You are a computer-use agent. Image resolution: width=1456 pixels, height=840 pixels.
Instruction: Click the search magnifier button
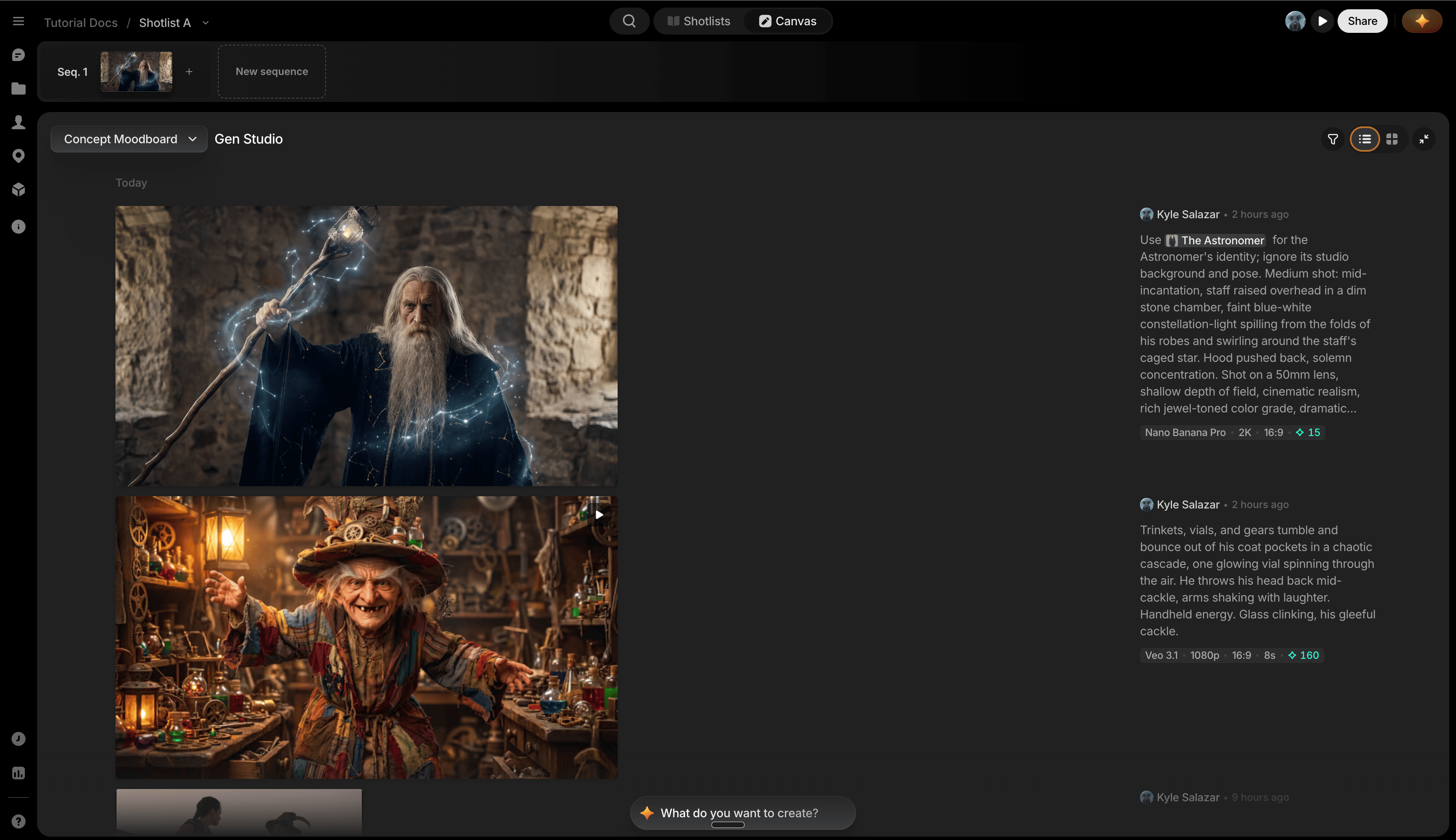pos(629,21)
